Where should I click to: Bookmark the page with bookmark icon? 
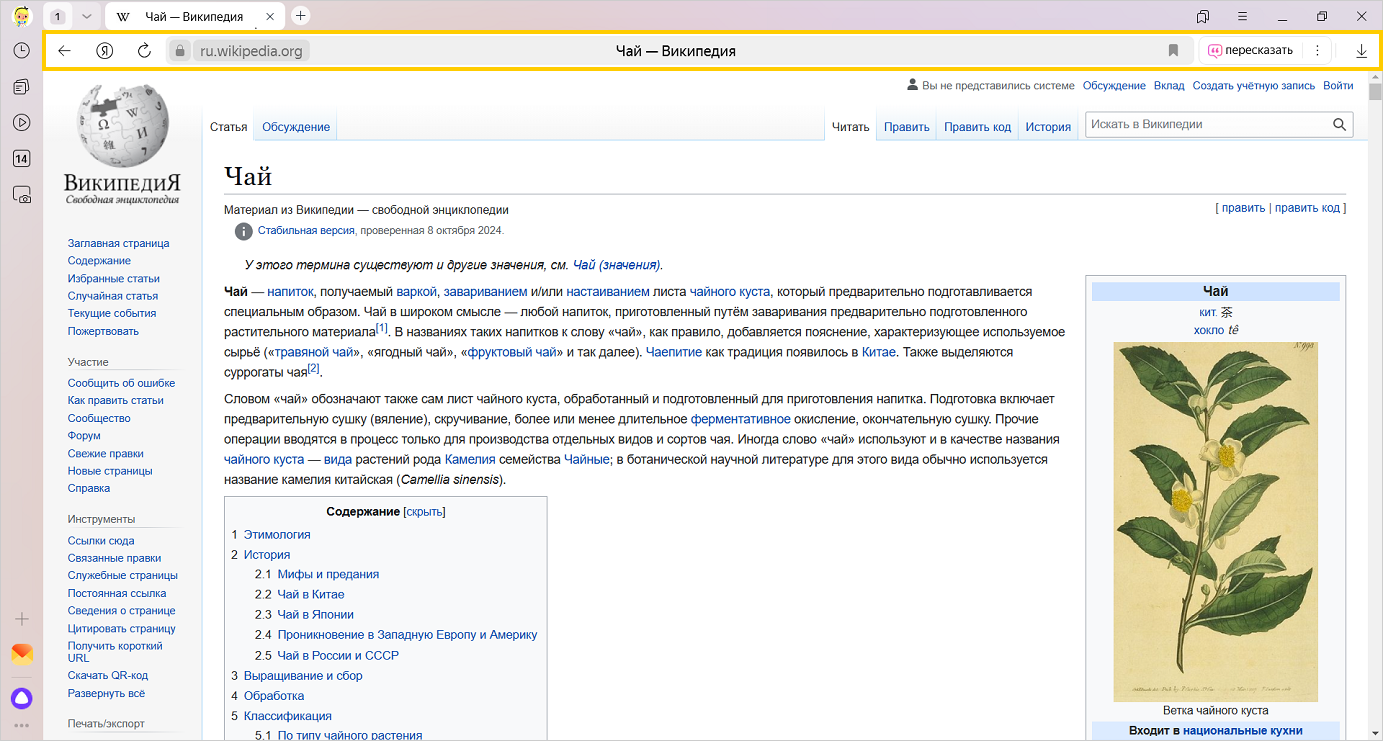coord(1173,50)
